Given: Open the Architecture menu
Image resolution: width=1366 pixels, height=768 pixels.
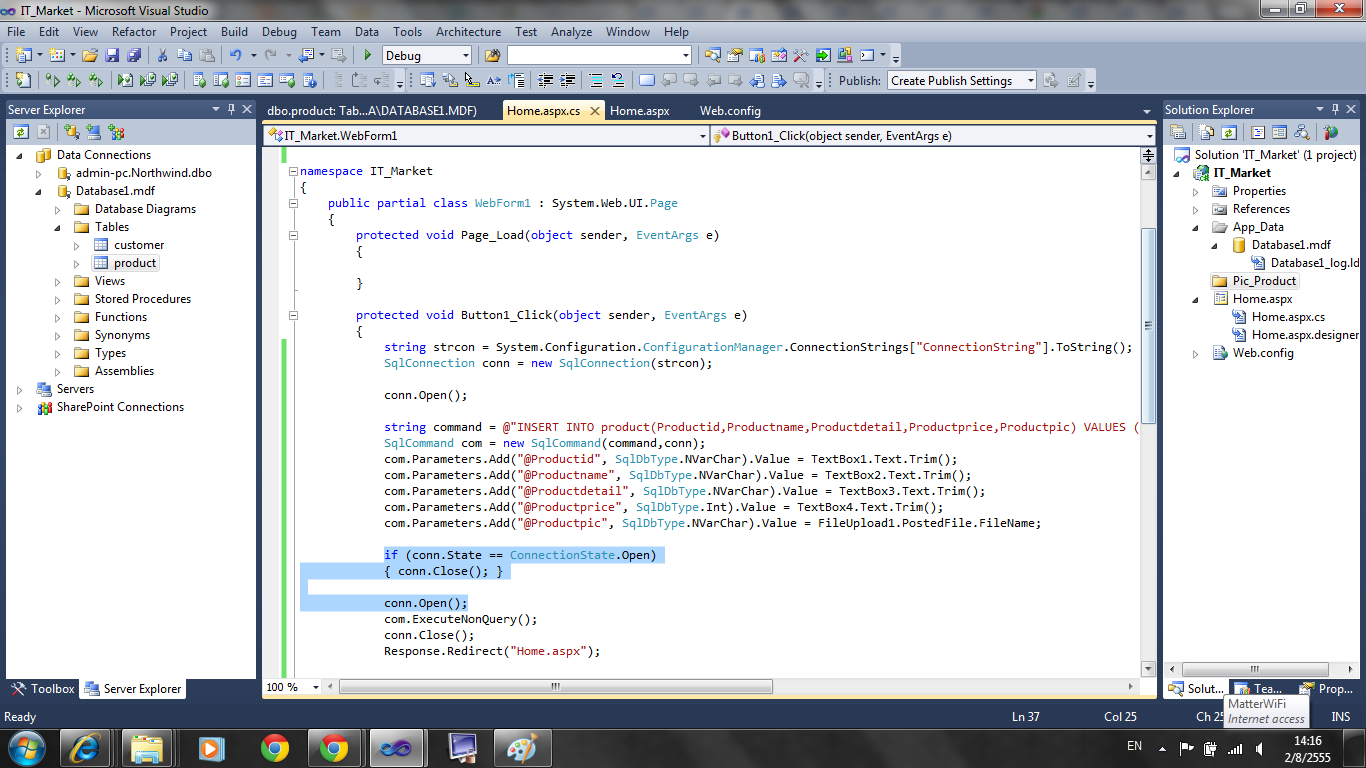Looking at the screenshot, I should (x=468, y=32).
